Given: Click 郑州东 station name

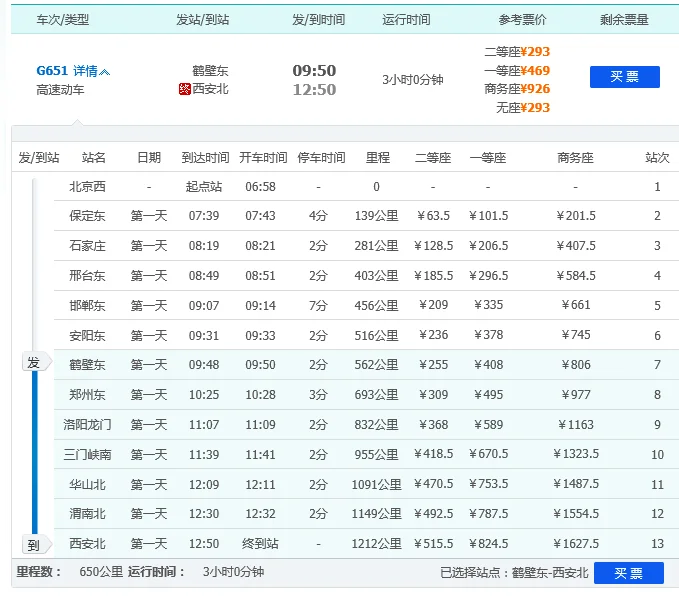Looking at the screenshot, I should click(87, 395).
